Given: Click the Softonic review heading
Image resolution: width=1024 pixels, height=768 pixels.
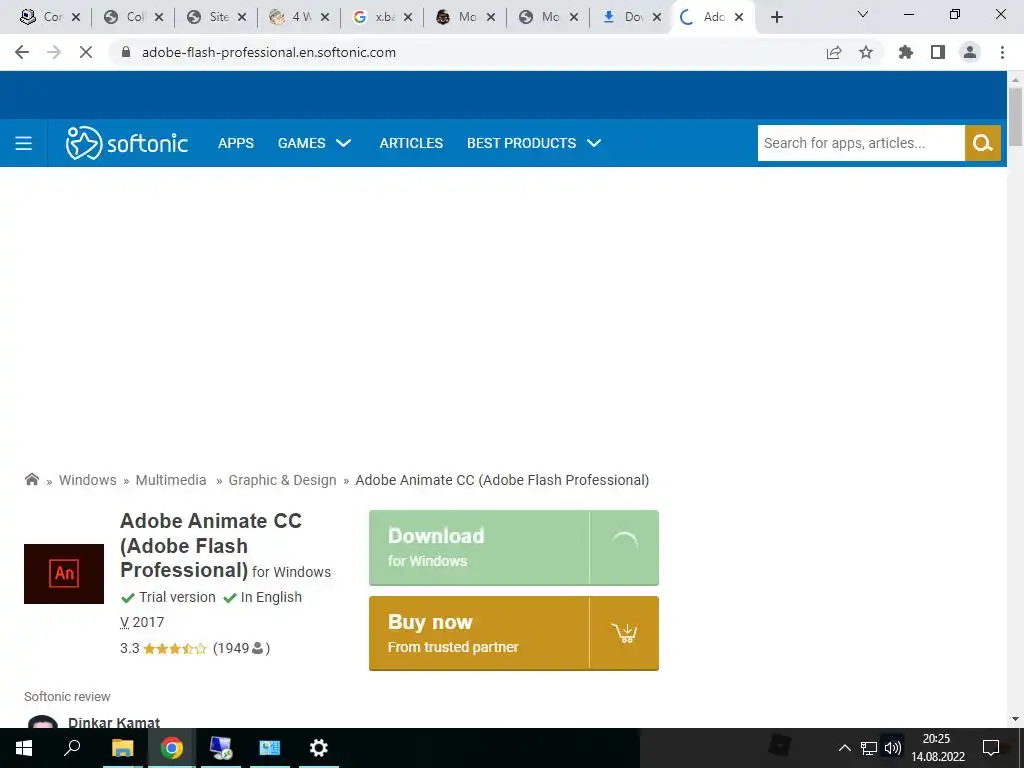Looking at the screenshot, I should pyautogui.click(x=67, y=697).
